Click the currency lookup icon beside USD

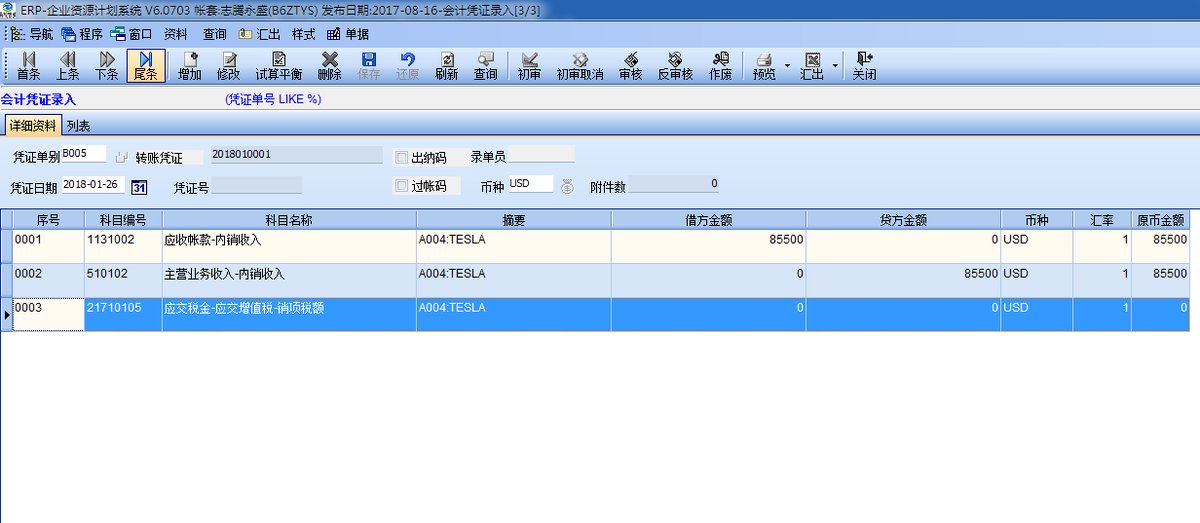coord(567,187)
